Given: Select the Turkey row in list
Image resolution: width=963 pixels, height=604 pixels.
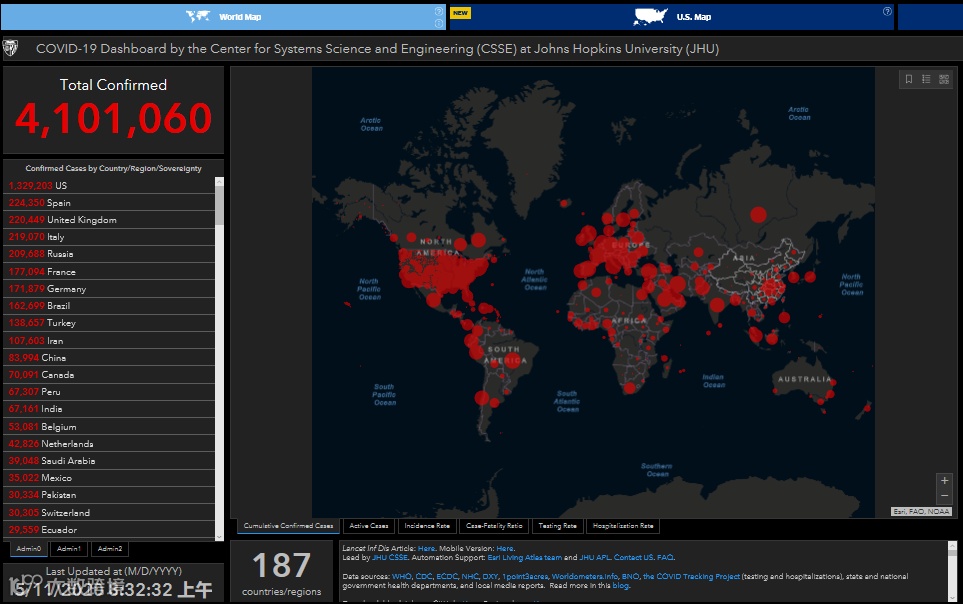Looking at the screenshot, I should tap(109, 323).
